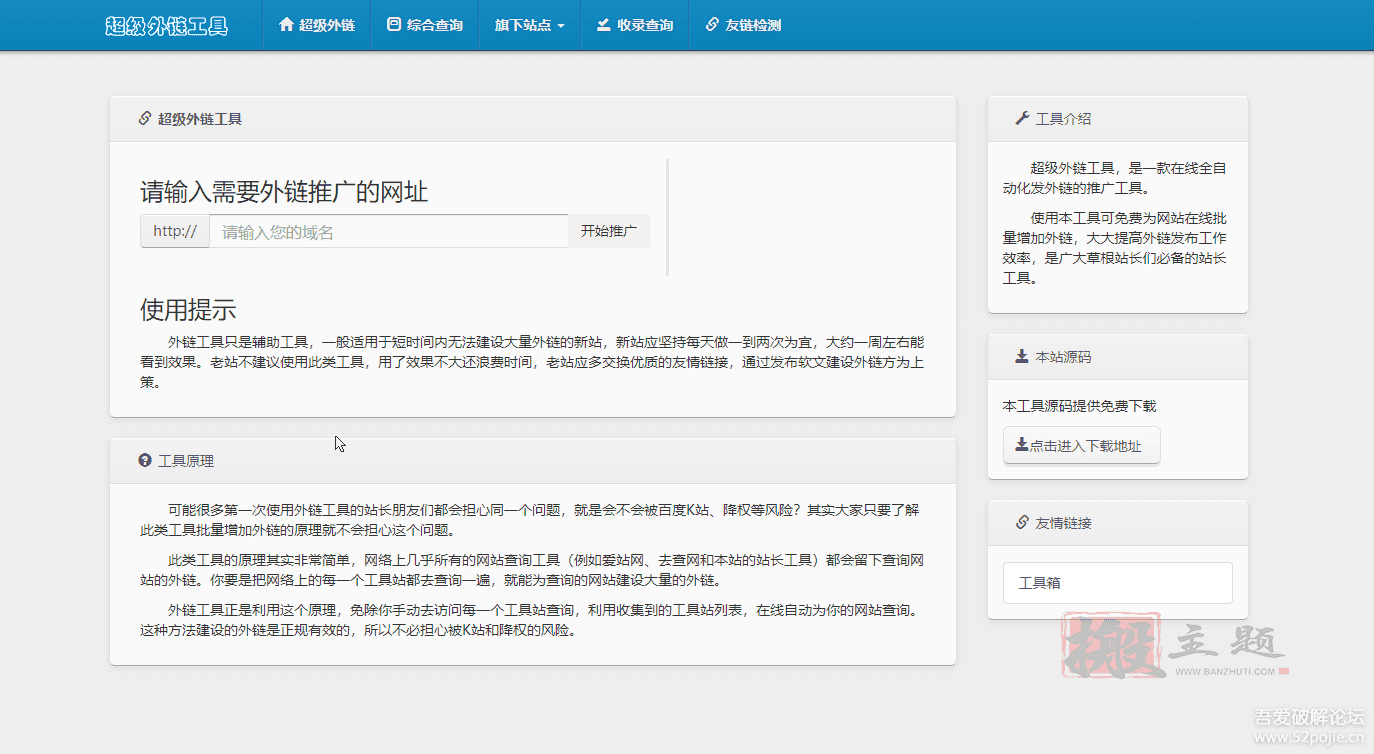Click the 开始推广 button
The image size is (1374, 754).
point(609,231)
